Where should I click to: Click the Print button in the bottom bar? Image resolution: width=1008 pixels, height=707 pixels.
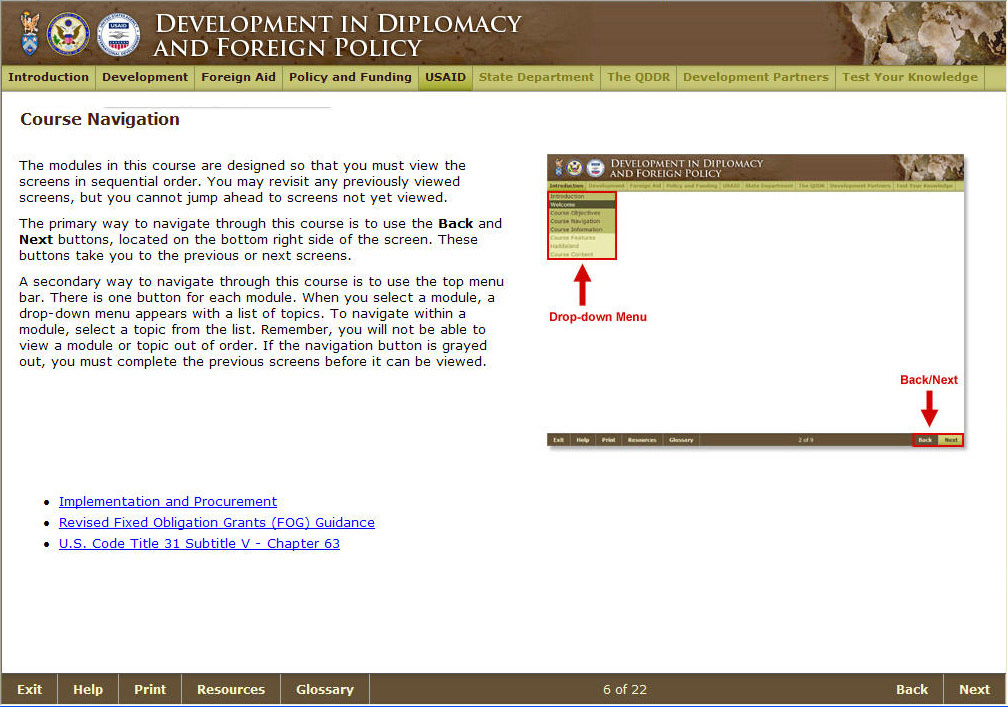tap(150, 690)
